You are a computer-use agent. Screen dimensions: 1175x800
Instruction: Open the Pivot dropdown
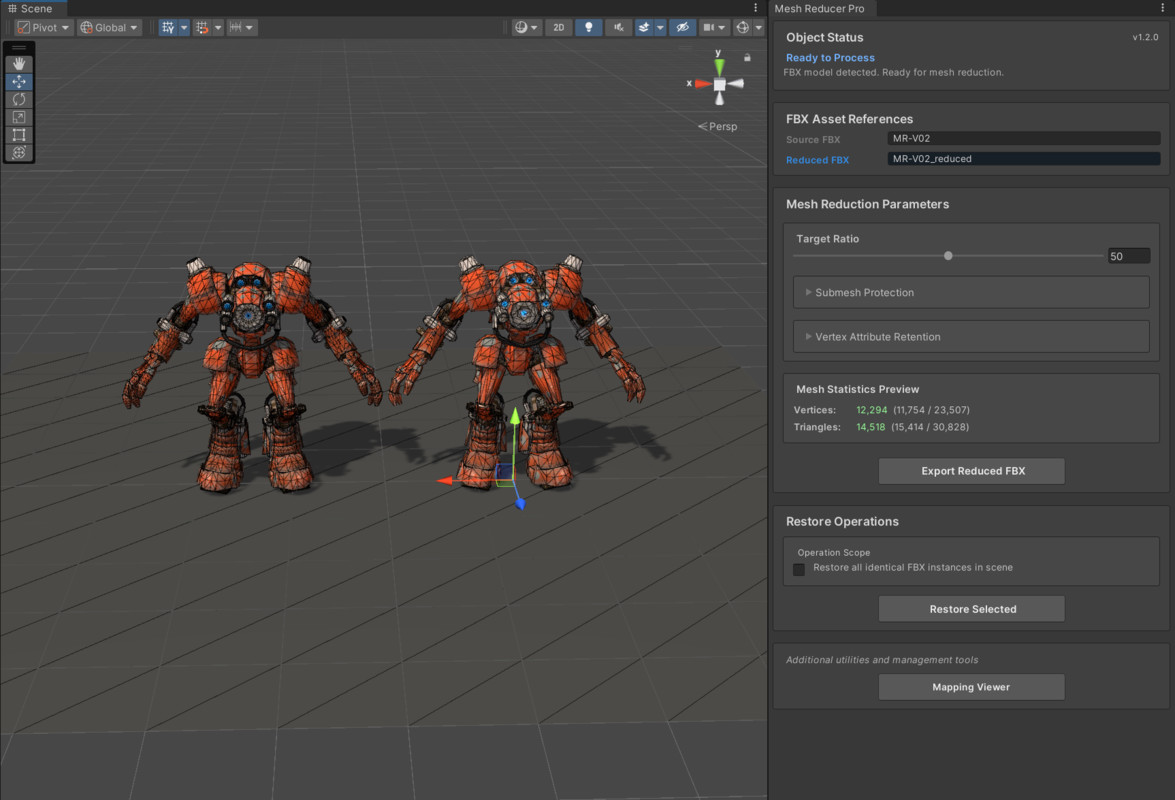[x=43, y=28]
